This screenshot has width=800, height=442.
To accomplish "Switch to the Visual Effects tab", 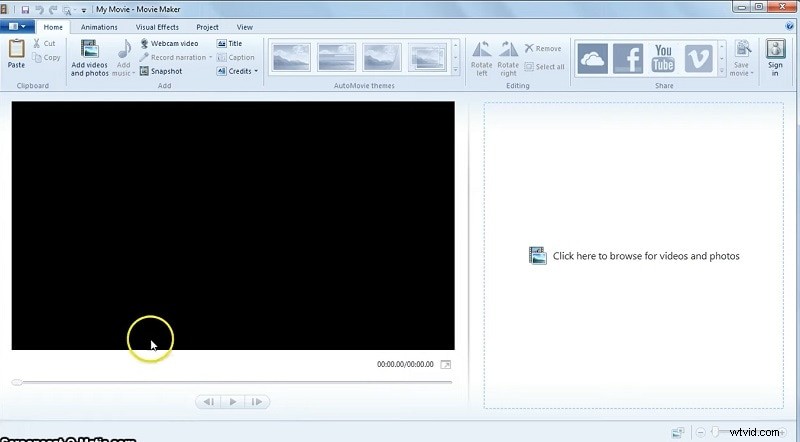I will pos(157,27).
